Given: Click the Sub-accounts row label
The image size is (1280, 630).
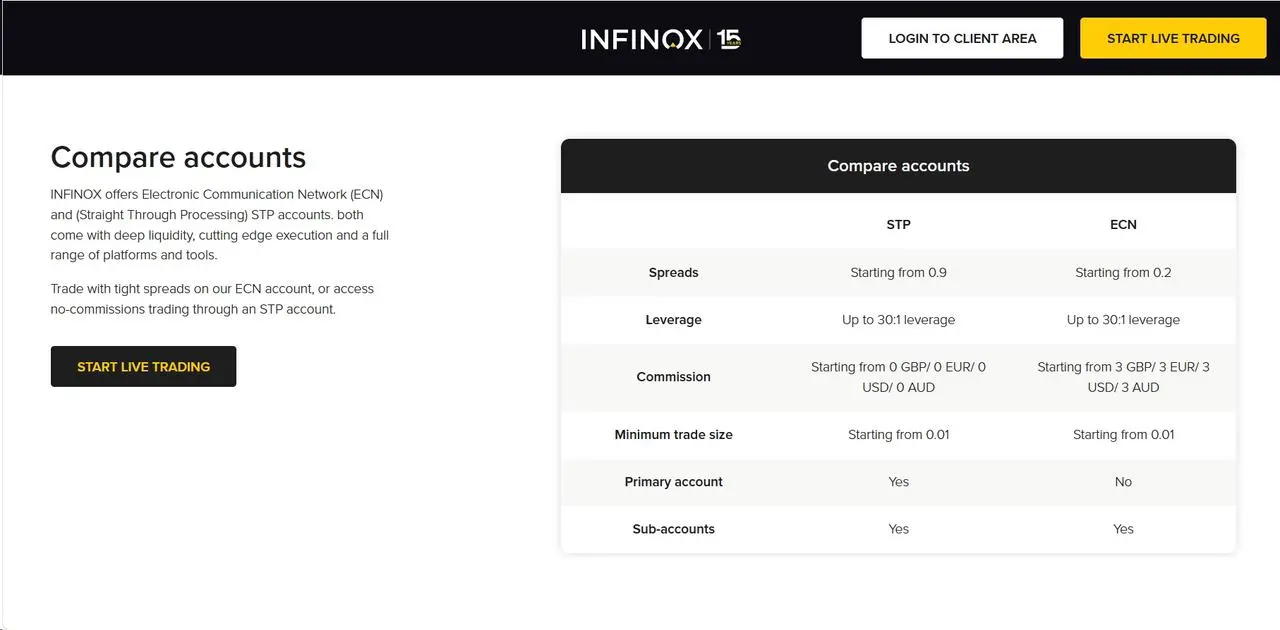Looking at the screenshot, I should click(x=673, y=529).
